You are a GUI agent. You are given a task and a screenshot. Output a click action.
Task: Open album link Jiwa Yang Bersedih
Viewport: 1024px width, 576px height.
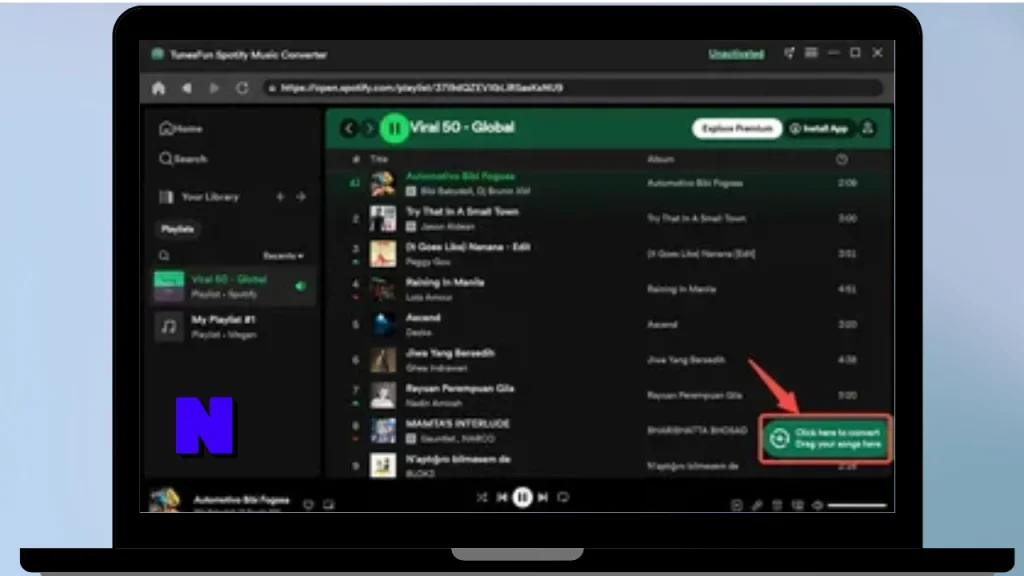pos(686,360)
